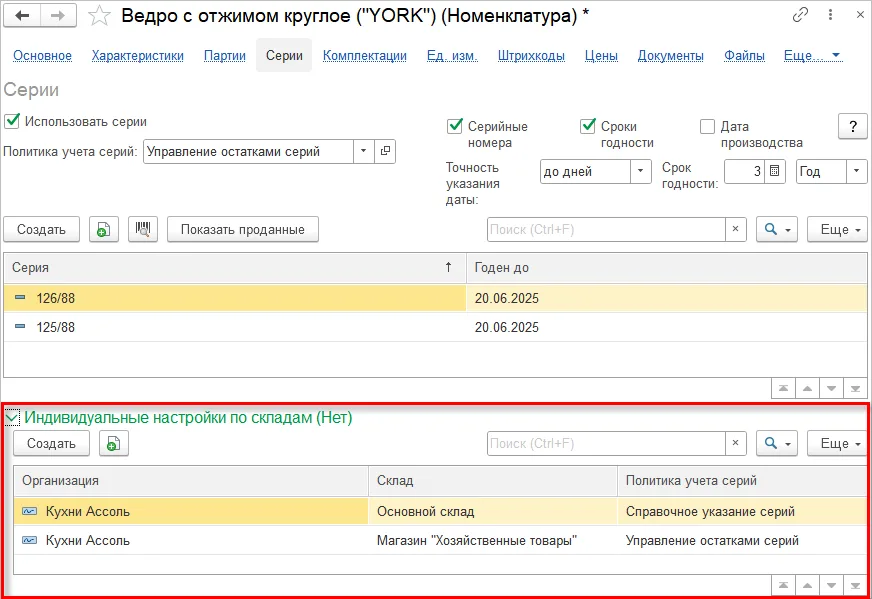This screenshot has height=599, width=872.
Task: Click Показать проданные button
Action: [x=242, y=229]
